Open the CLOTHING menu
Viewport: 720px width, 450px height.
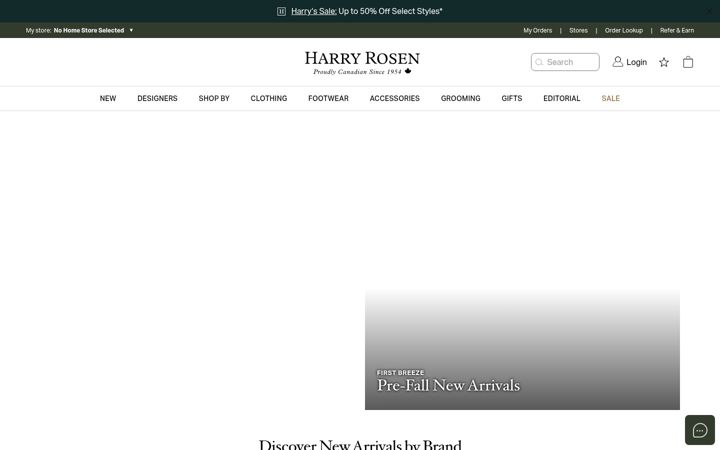point(269,98)
